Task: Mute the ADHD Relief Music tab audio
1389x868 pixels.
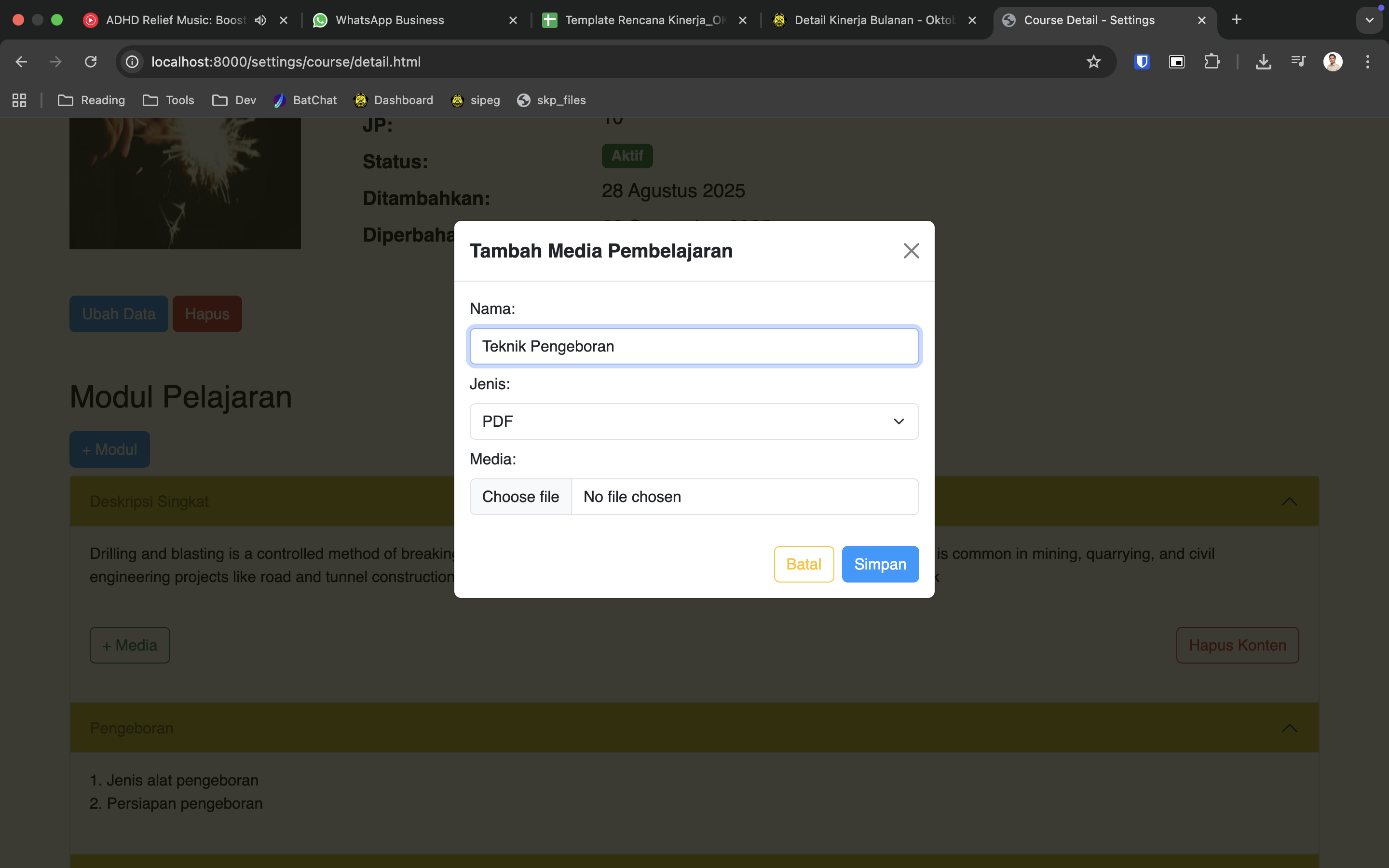Action: (x=260, y=20)
